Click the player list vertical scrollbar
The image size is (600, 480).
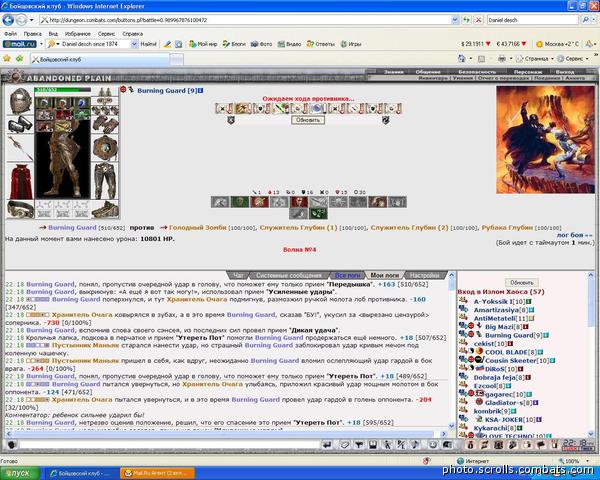pos(590,355)
